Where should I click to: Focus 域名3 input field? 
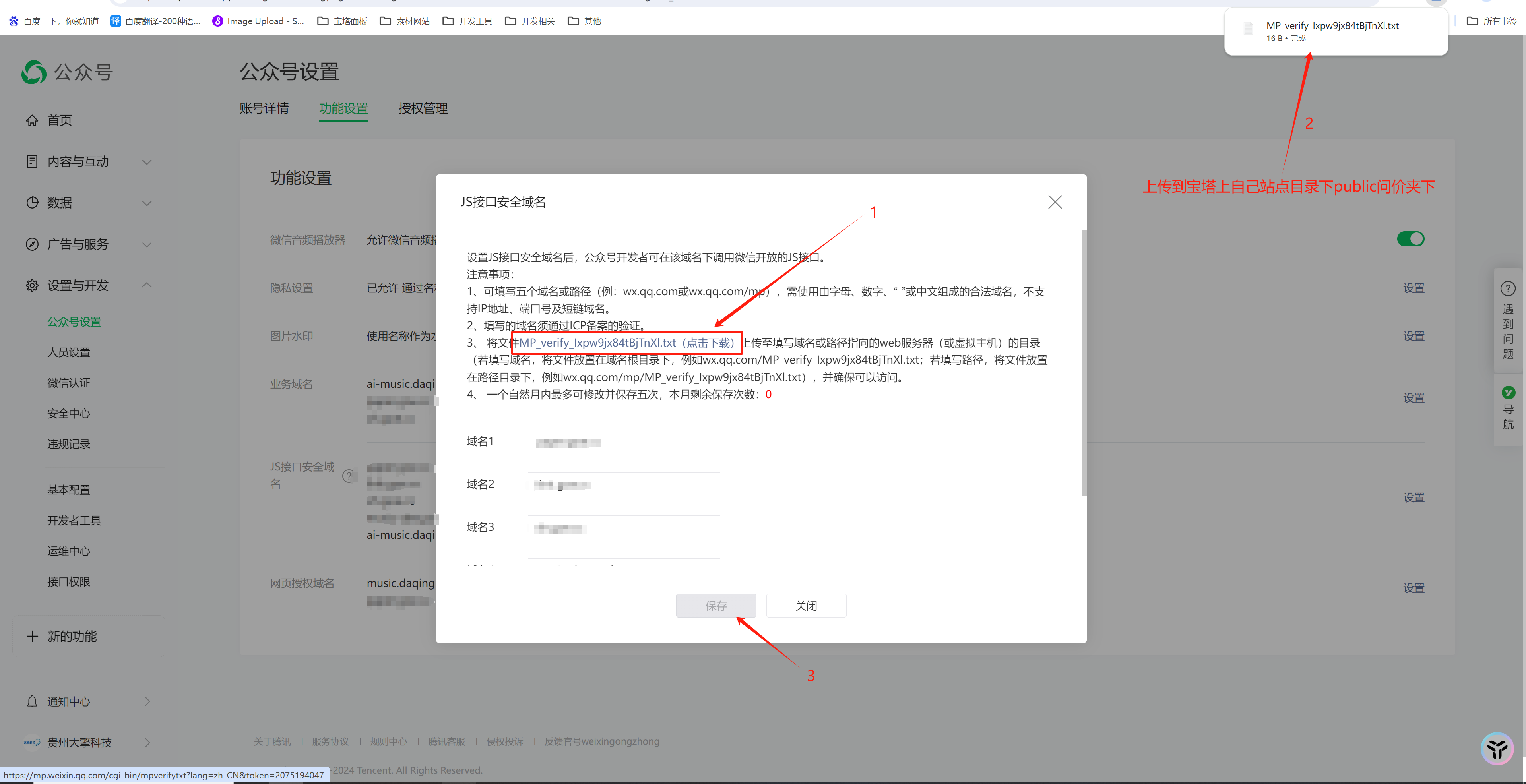[x=623, y=527]
